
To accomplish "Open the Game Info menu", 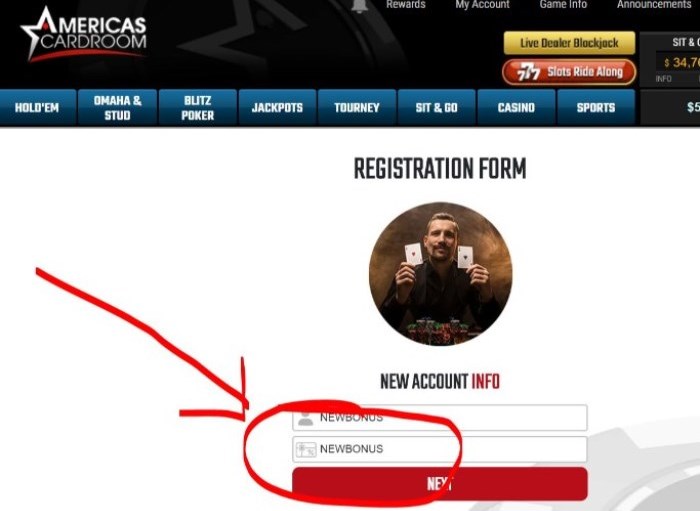I will click(563, 4).
